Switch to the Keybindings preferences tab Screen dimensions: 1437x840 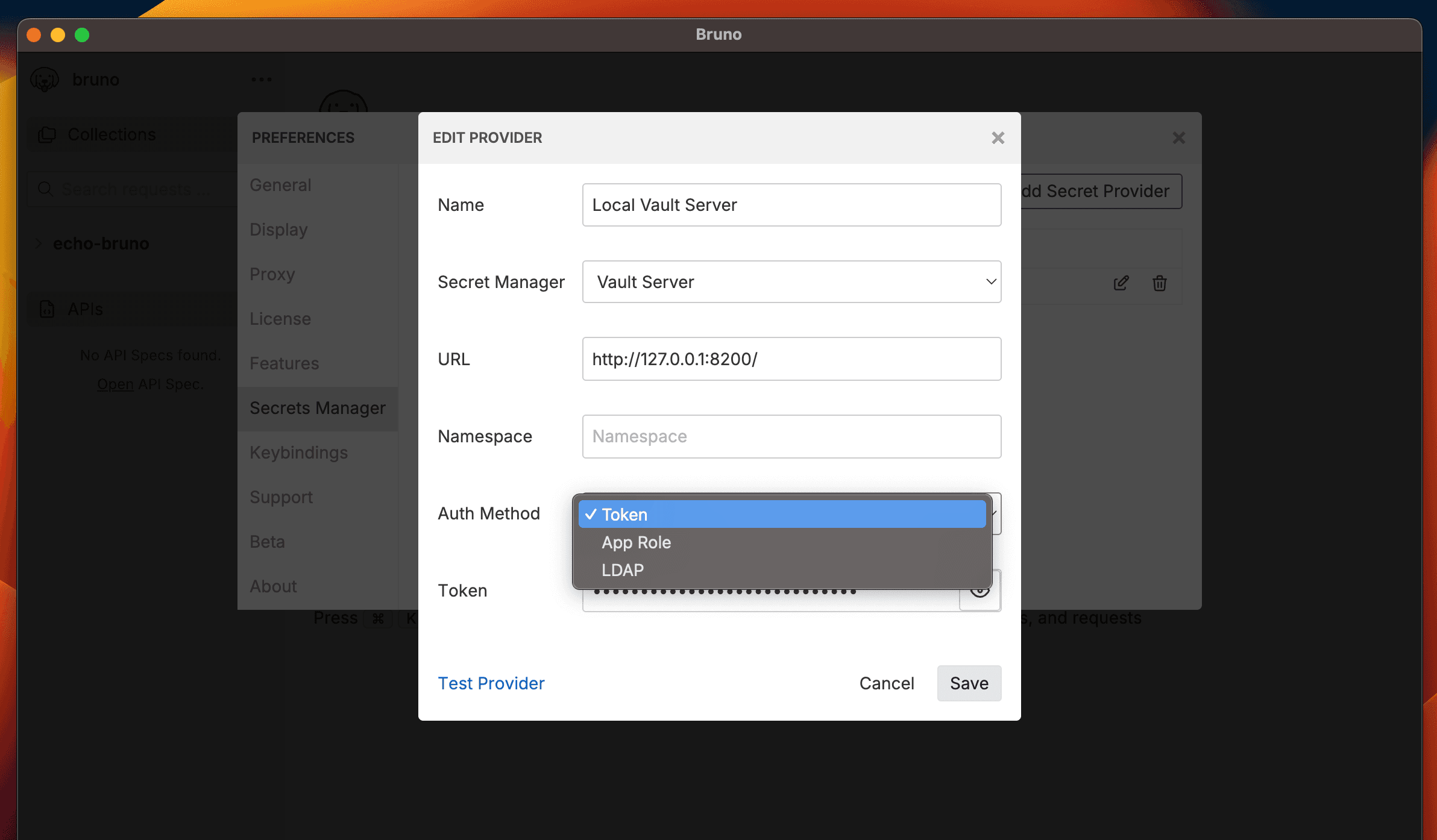pos(298,453)
